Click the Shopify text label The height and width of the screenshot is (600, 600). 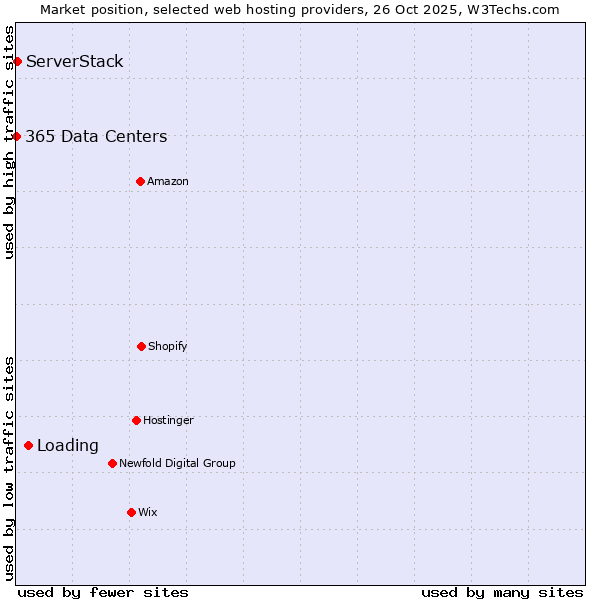(168, 346)
